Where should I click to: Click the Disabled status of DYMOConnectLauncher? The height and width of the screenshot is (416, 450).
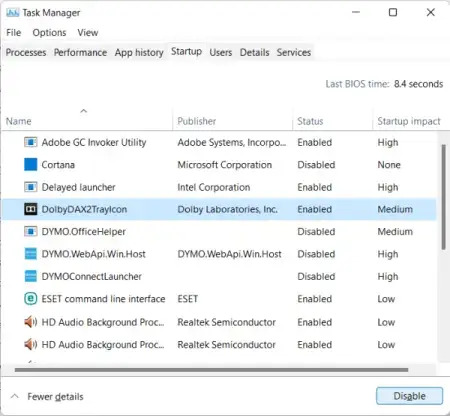pyautogui.click(x=316, y=276)
